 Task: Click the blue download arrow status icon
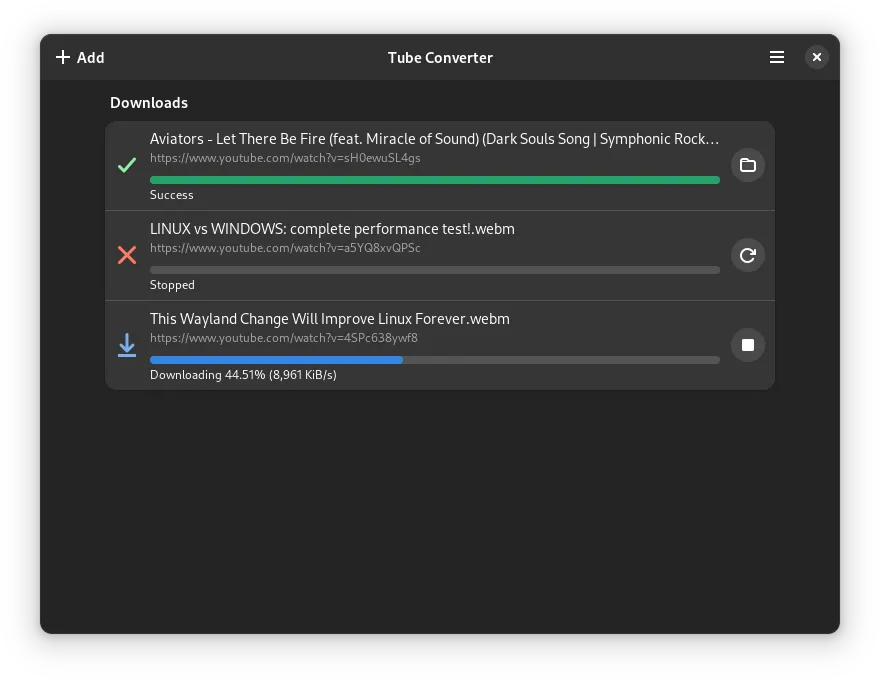pos(127,345)
